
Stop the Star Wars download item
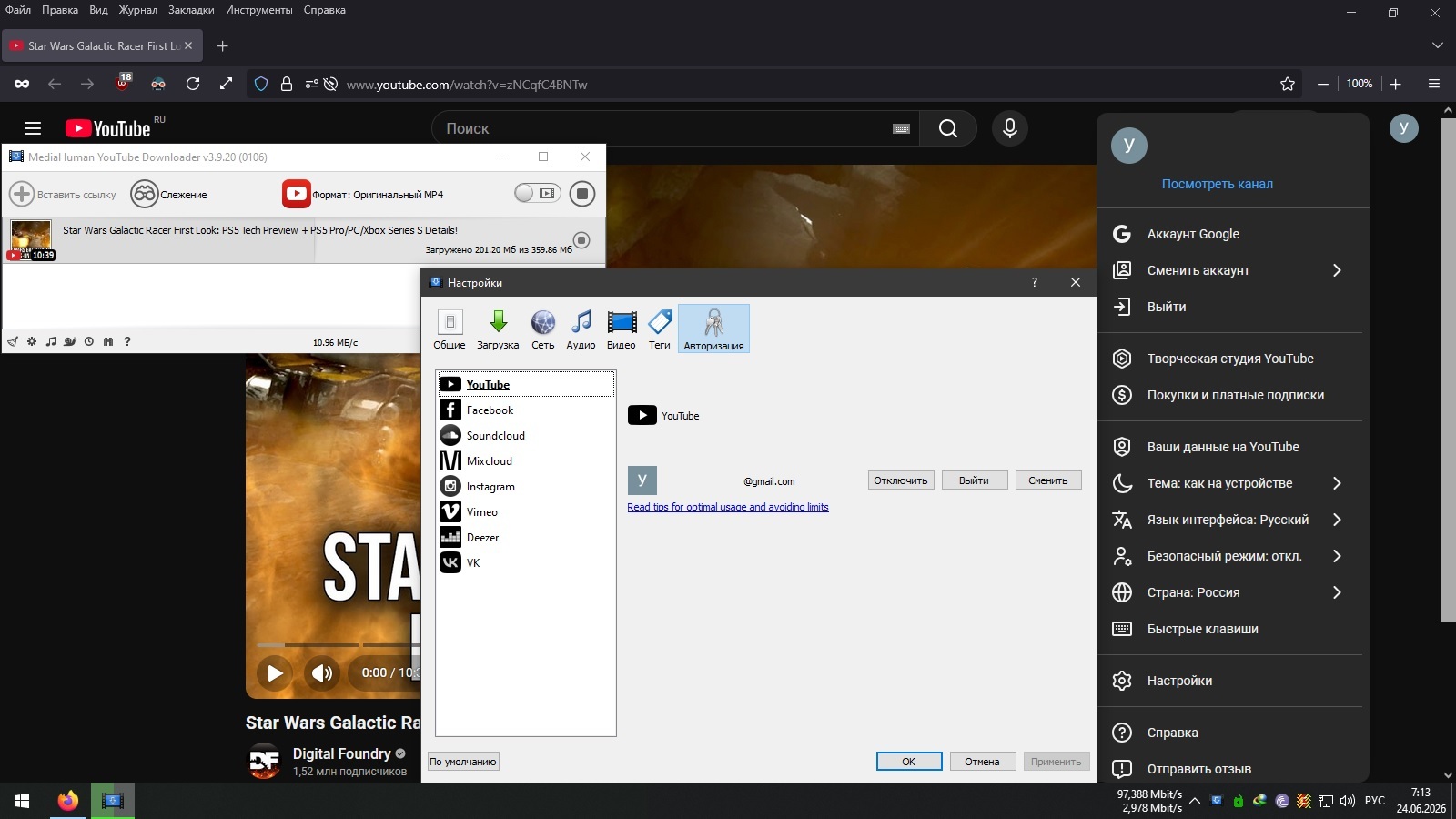pyautogui.click(x=582, y=240)
